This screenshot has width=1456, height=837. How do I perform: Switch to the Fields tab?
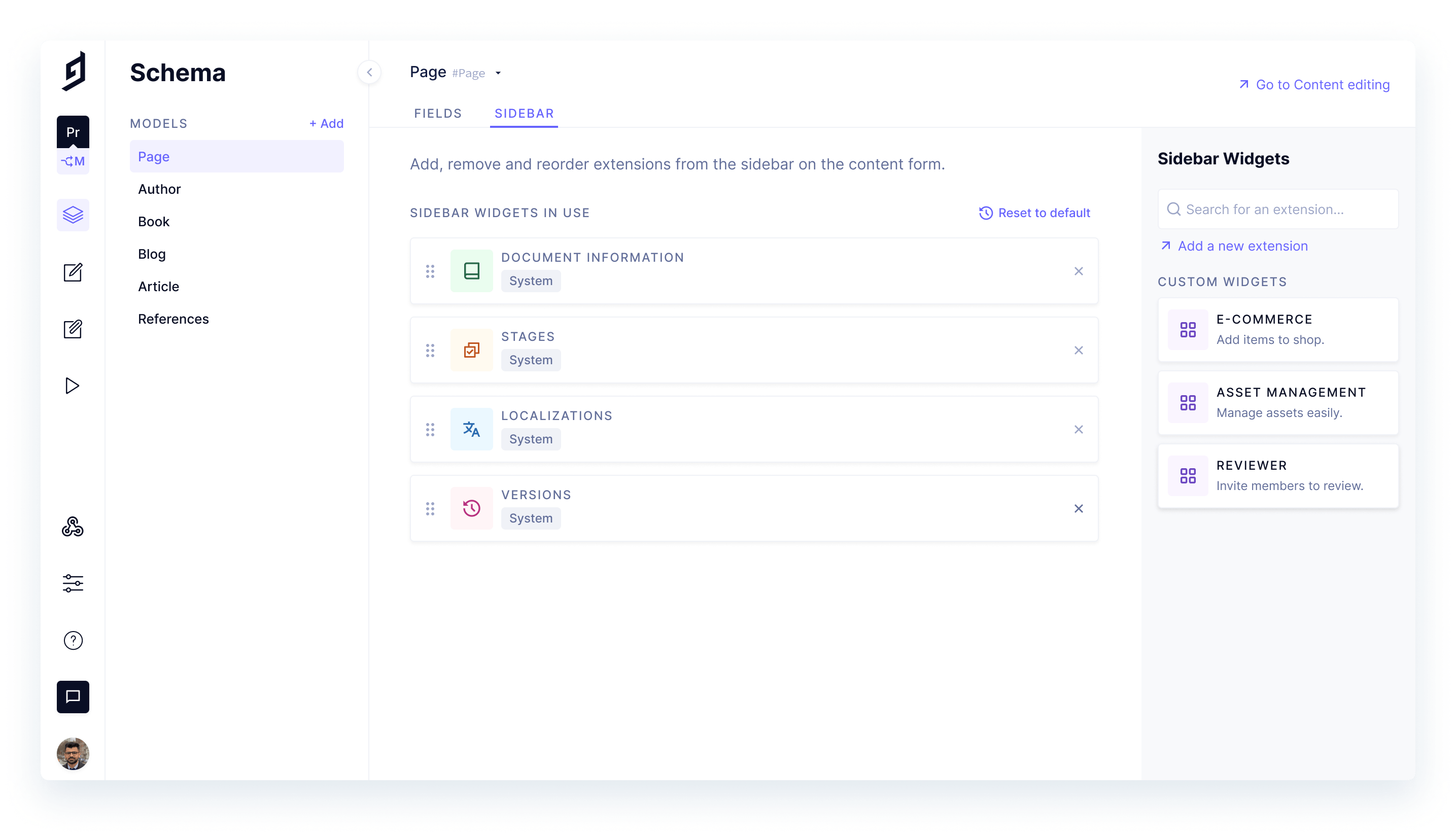click(437, 113)
